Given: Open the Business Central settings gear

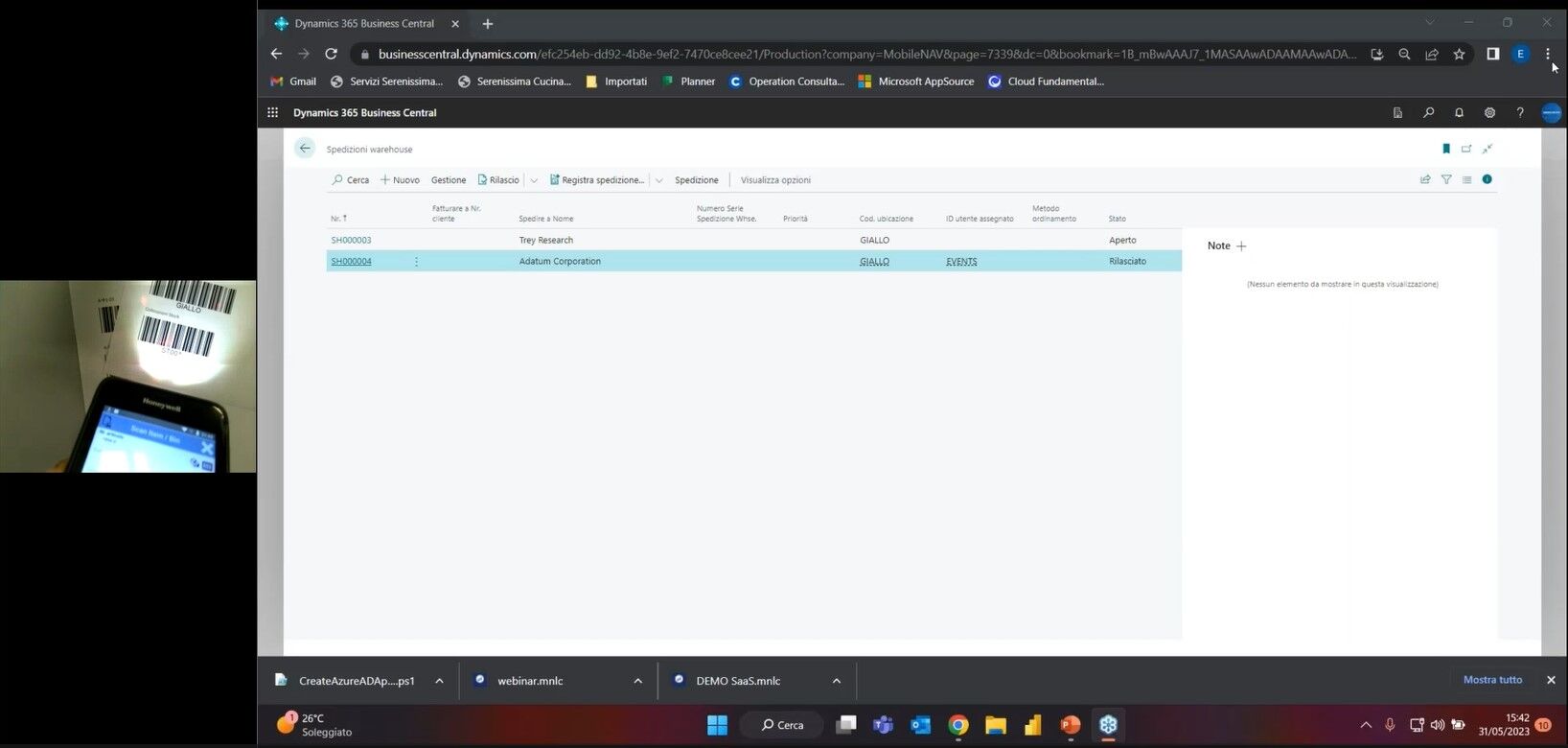Looking at the screenshot, I should tap(1489, 112).
